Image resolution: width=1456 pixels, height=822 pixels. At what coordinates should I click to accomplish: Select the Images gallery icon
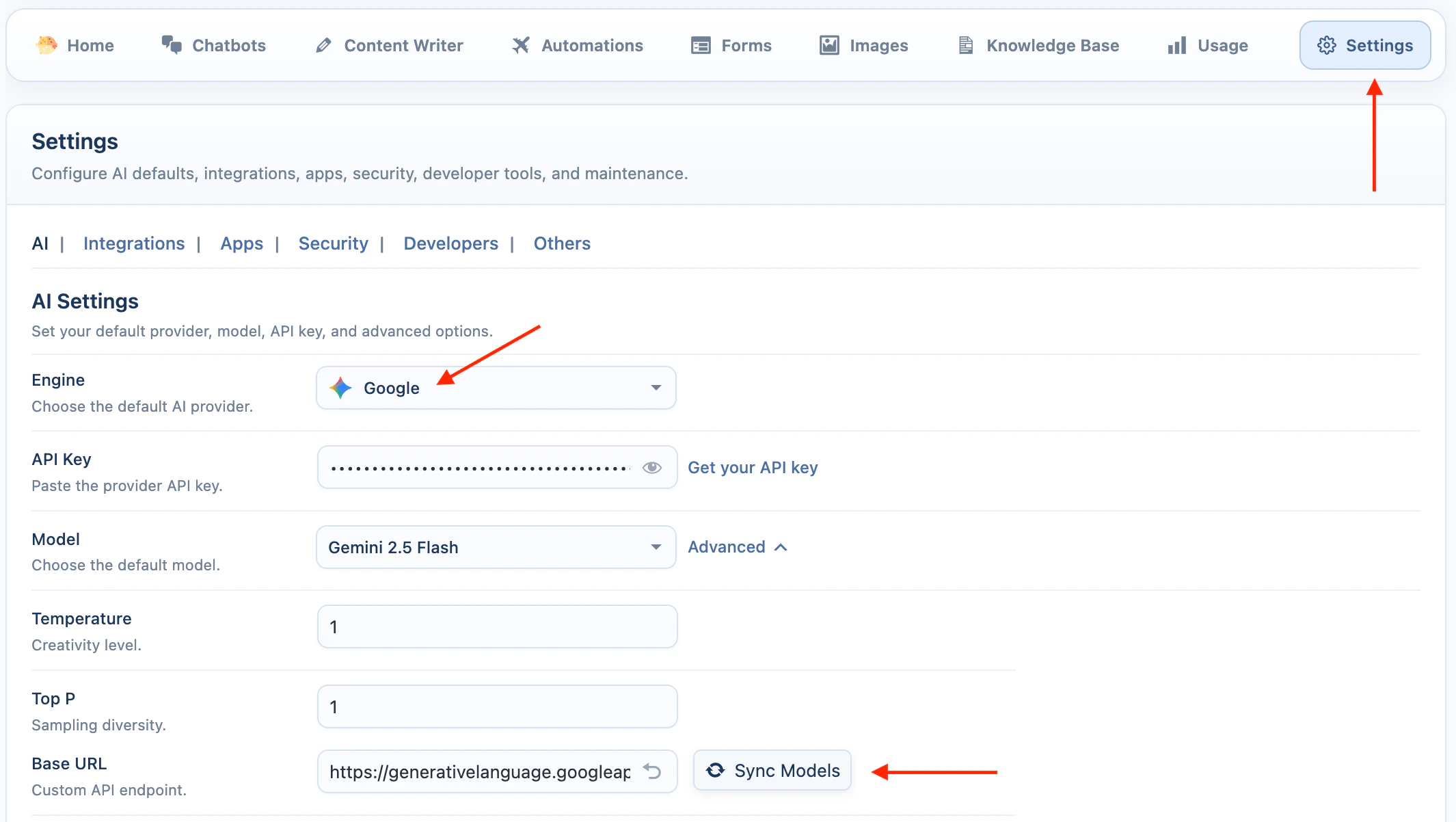(828, 45)
